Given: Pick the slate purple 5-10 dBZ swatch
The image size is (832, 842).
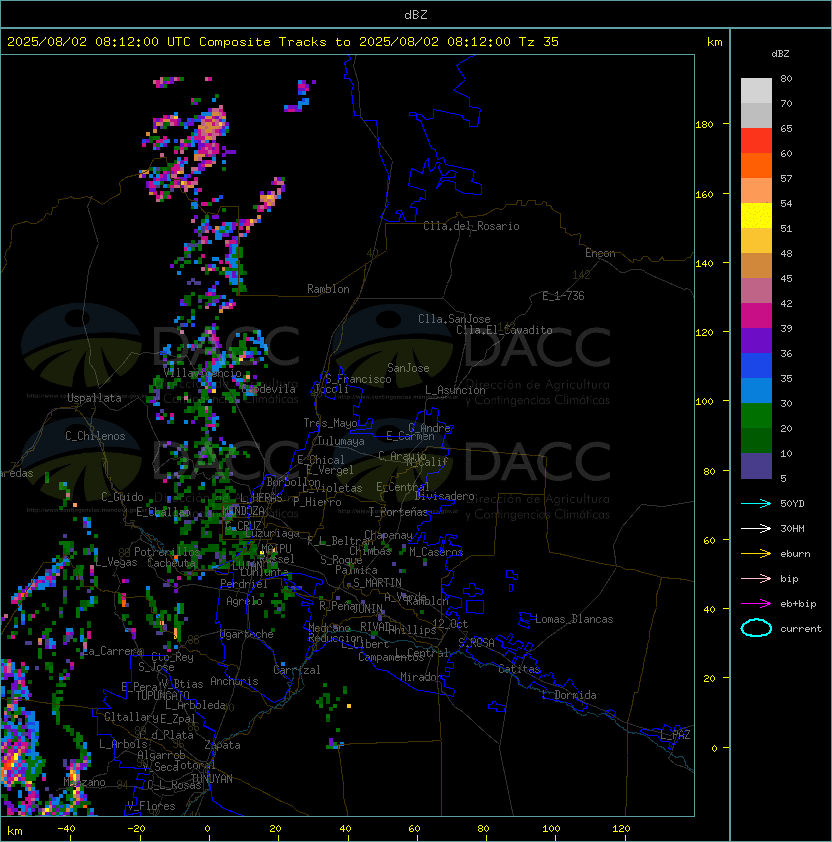Looking at the screenshot, I should tap(756, 466).
